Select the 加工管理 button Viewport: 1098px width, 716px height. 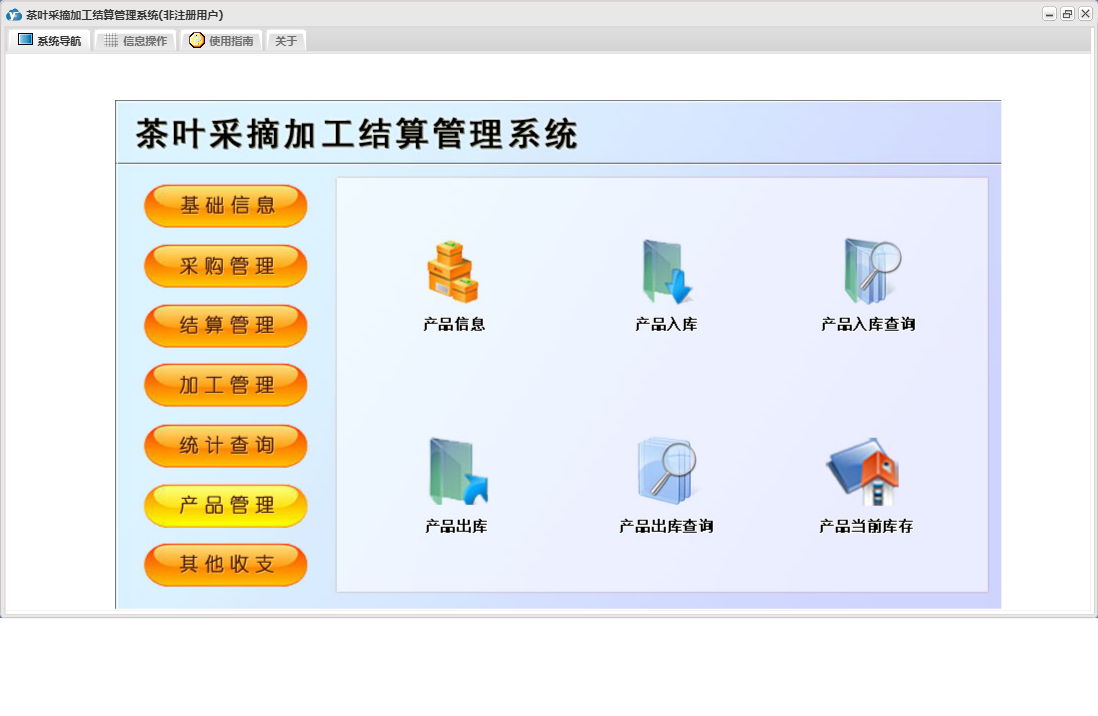[x=225, y=385]
